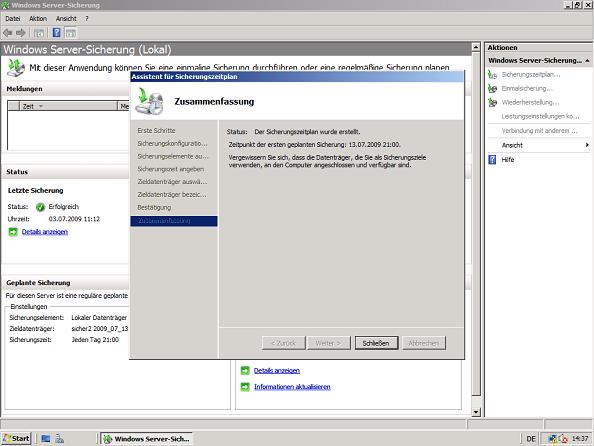Select Zieldatenträger bezeichnen wizard step
The image size is (594, 446).
172,195
